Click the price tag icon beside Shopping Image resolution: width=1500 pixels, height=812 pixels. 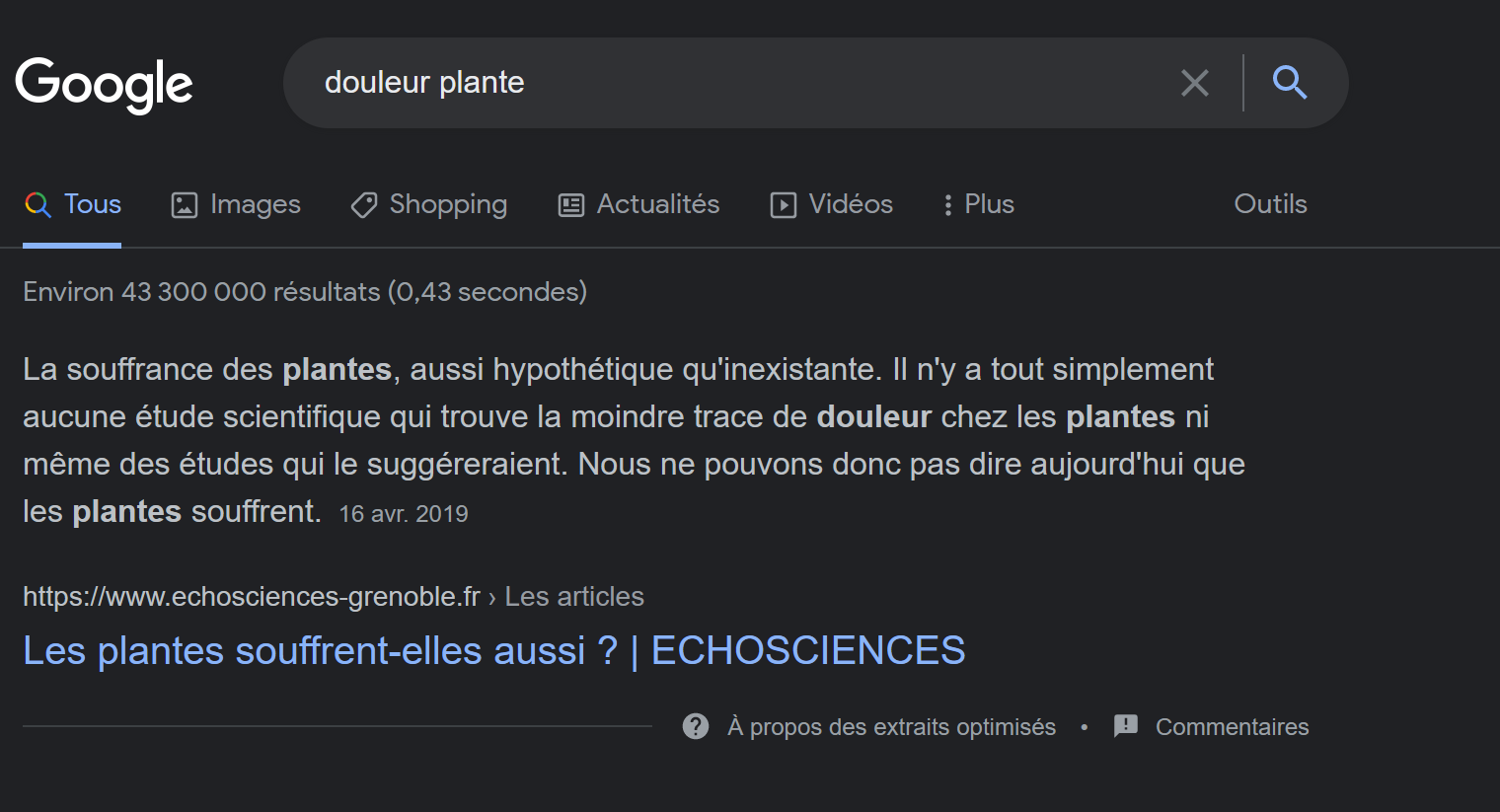[x=364, y=205]
